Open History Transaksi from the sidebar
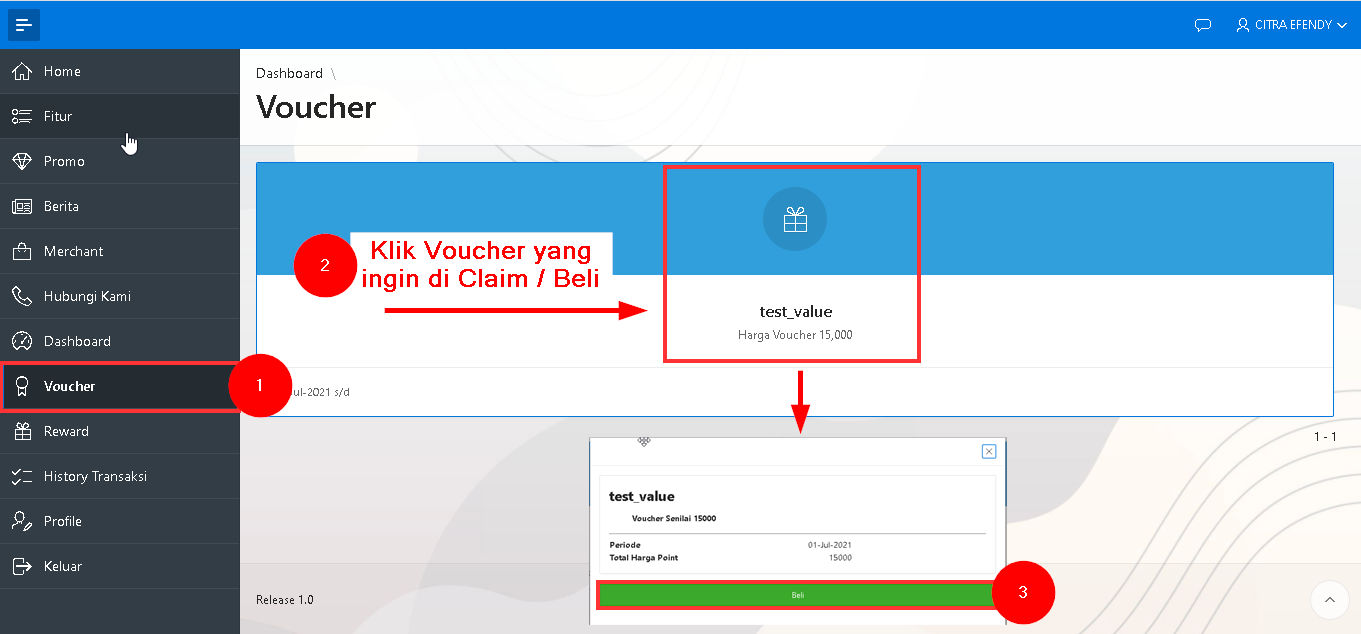1361x634 pixels. [x=95, y=476]
